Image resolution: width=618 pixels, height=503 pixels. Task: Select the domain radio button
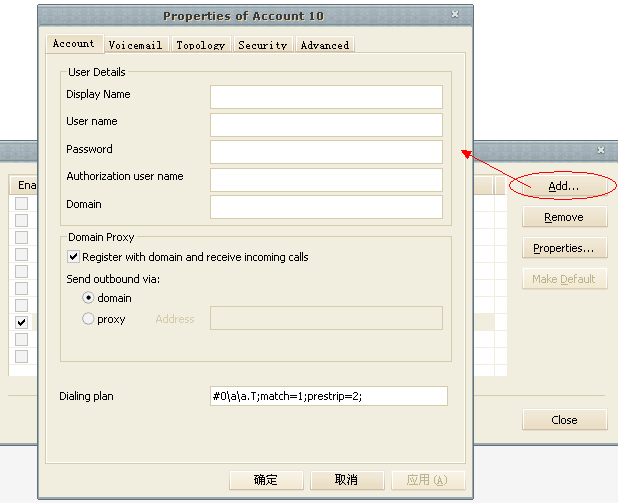(89, 298)
